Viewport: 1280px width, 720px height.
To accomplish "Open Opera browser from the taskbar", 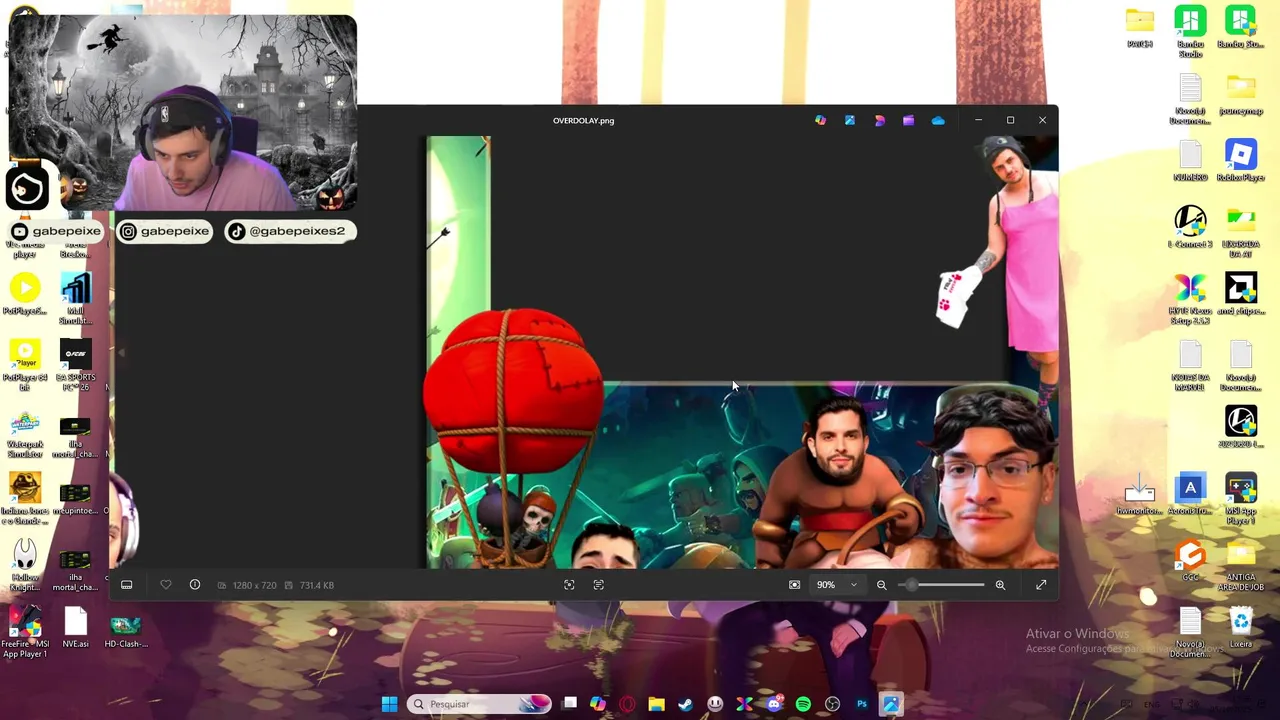I will click(x=627, y=704).
